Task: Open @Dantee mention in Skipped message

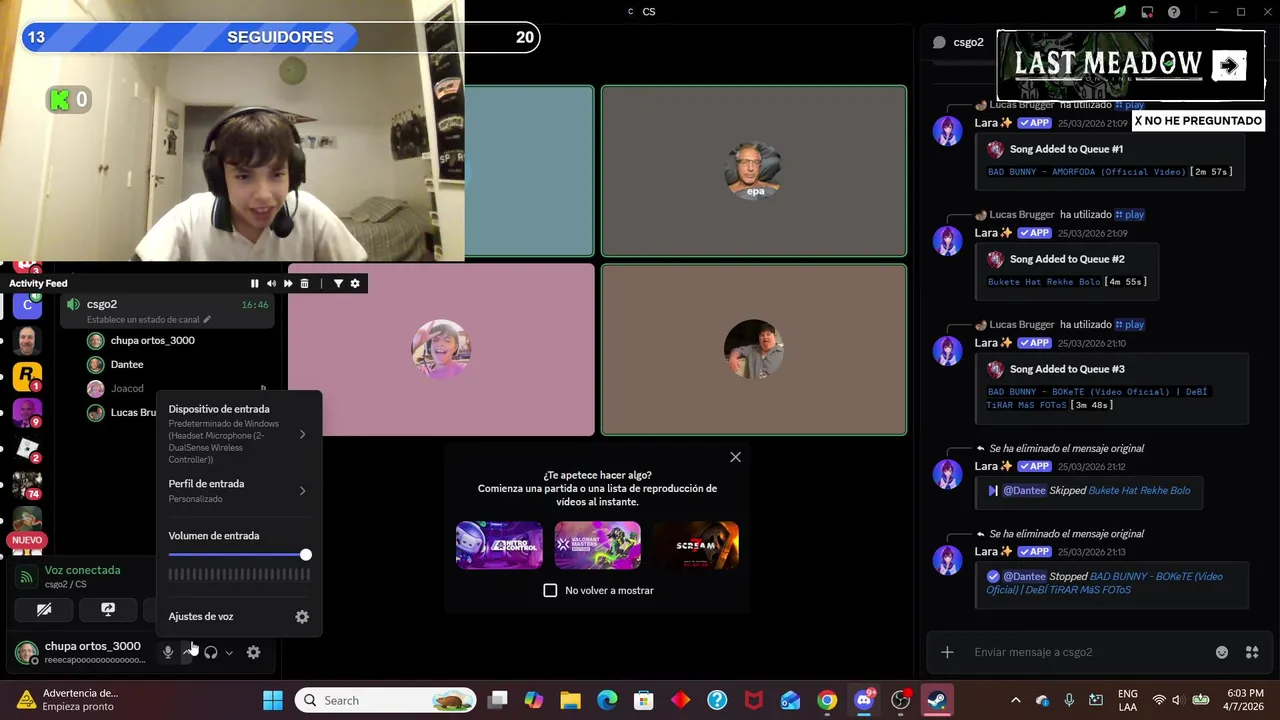Action: click(1024, 491)
